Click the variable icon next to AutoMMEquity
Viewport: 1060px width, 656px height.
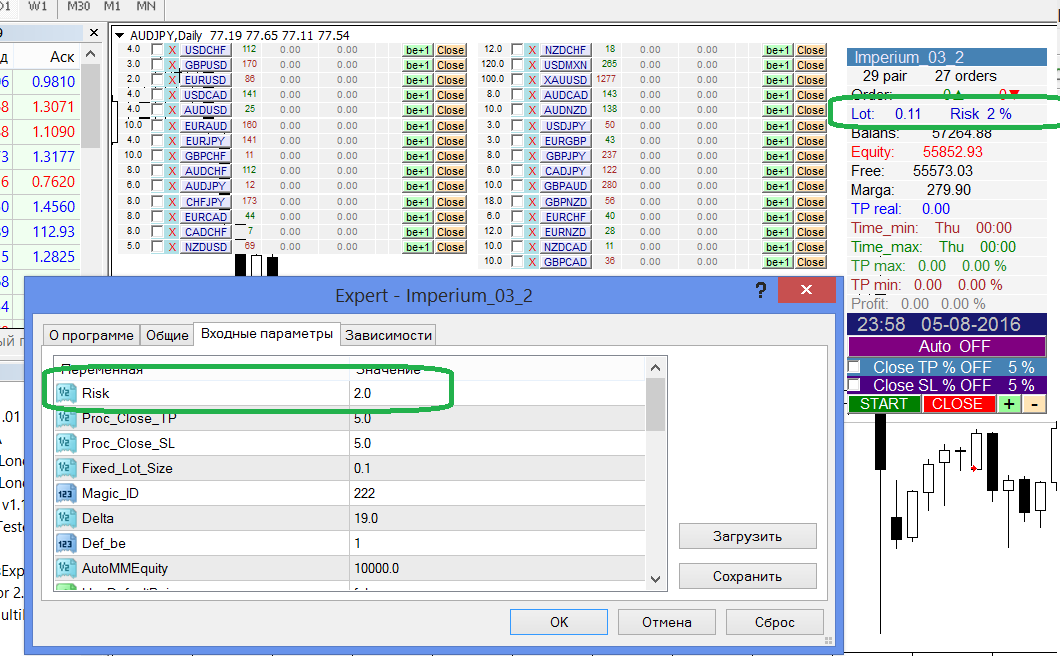point(66,568)
